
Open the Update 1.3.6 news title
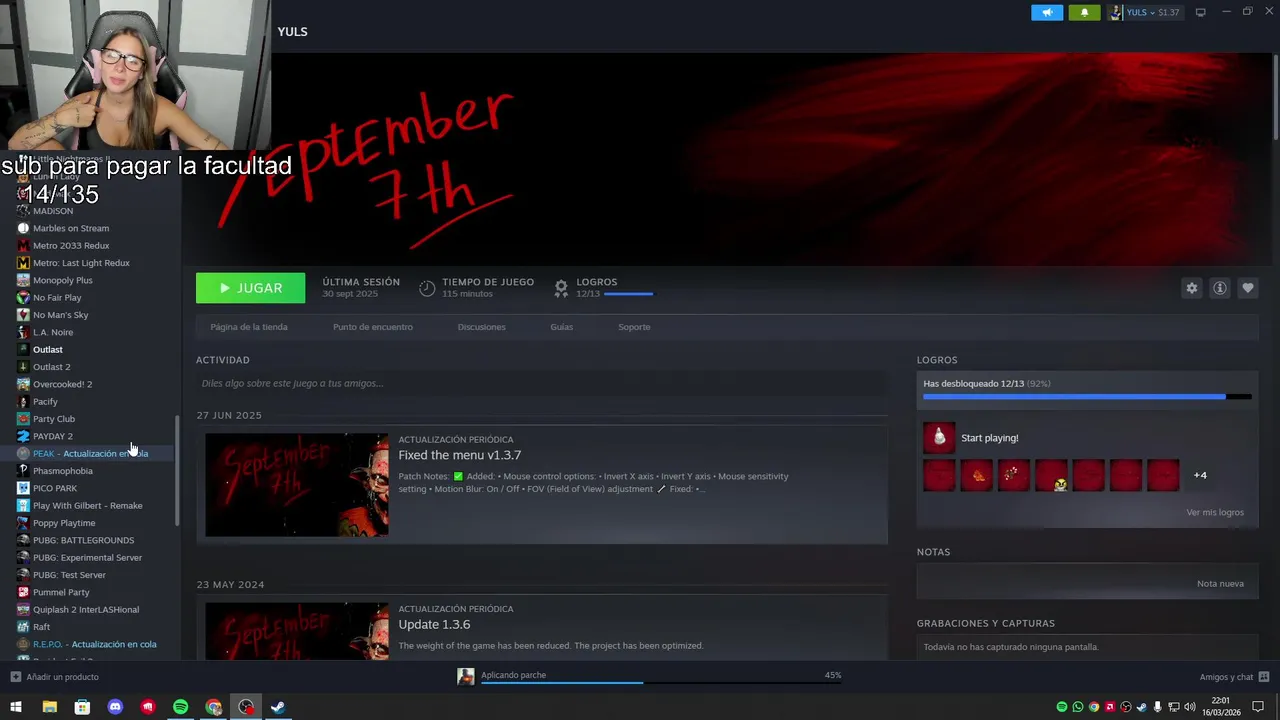pyautogui.click(x=434, y=624)
